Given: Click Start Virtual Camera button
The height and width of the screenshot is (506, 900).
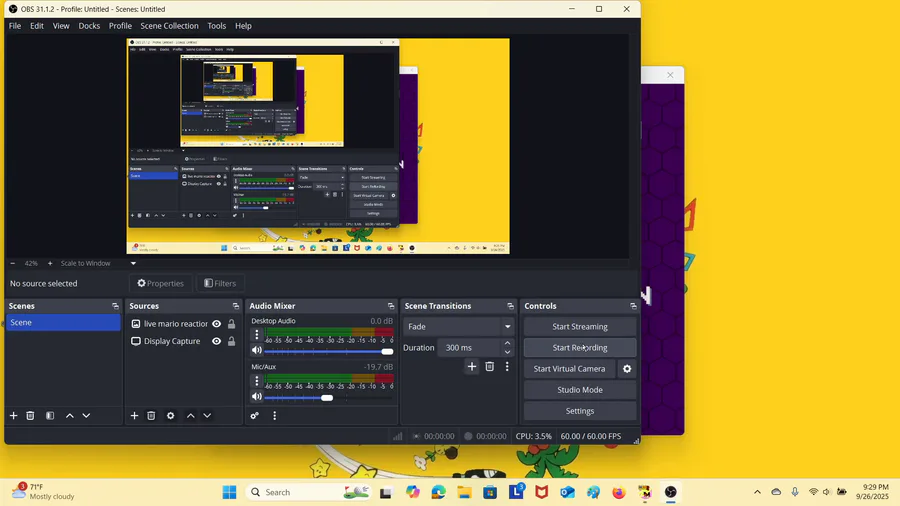Looking at the screenshot, I should pyautogui.click(x=569, y=369).
